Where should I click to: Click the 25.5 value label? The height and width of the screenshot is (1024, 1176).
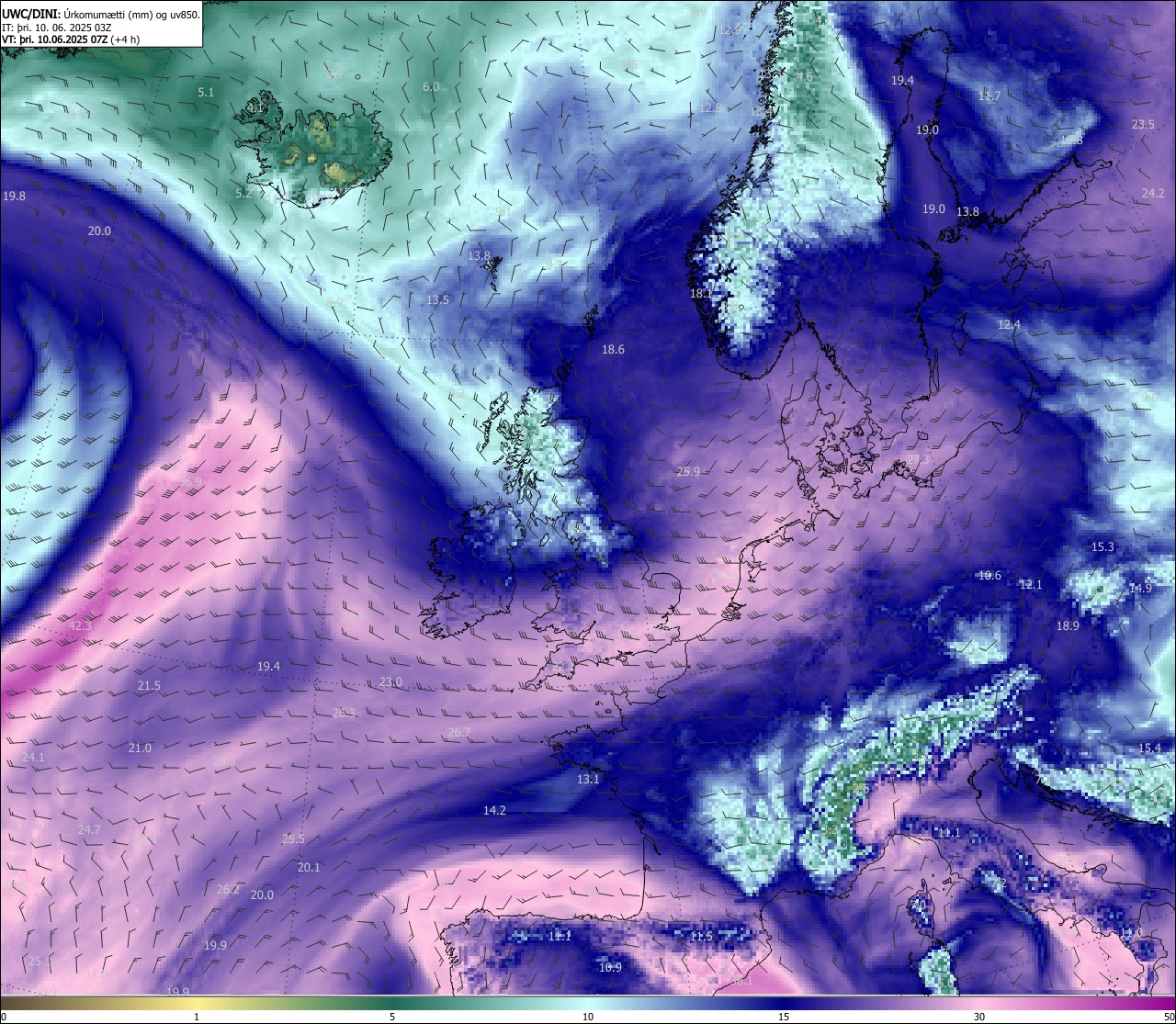293,839
